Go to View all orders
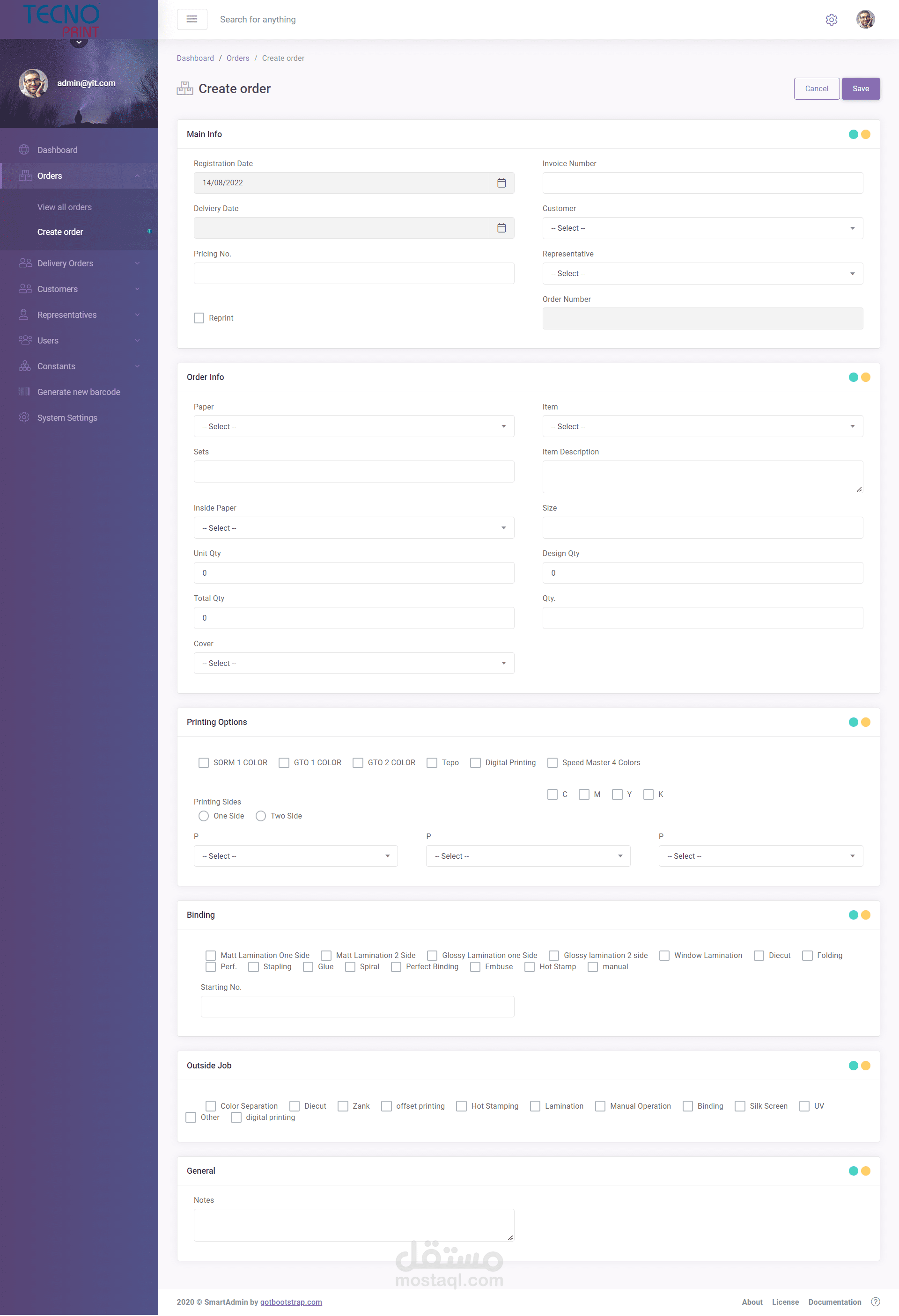The width and height of the screenshot is (899, 1316). pyautogui.click(x=65, y=207)
